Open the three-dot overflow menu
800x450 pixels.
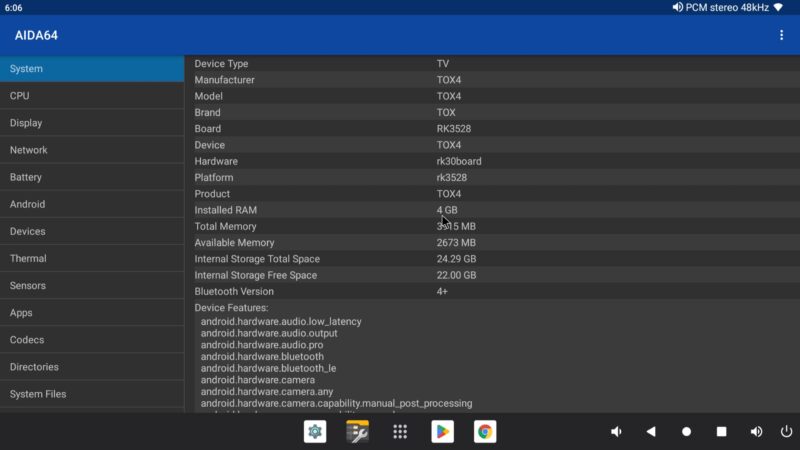[781, 35]
